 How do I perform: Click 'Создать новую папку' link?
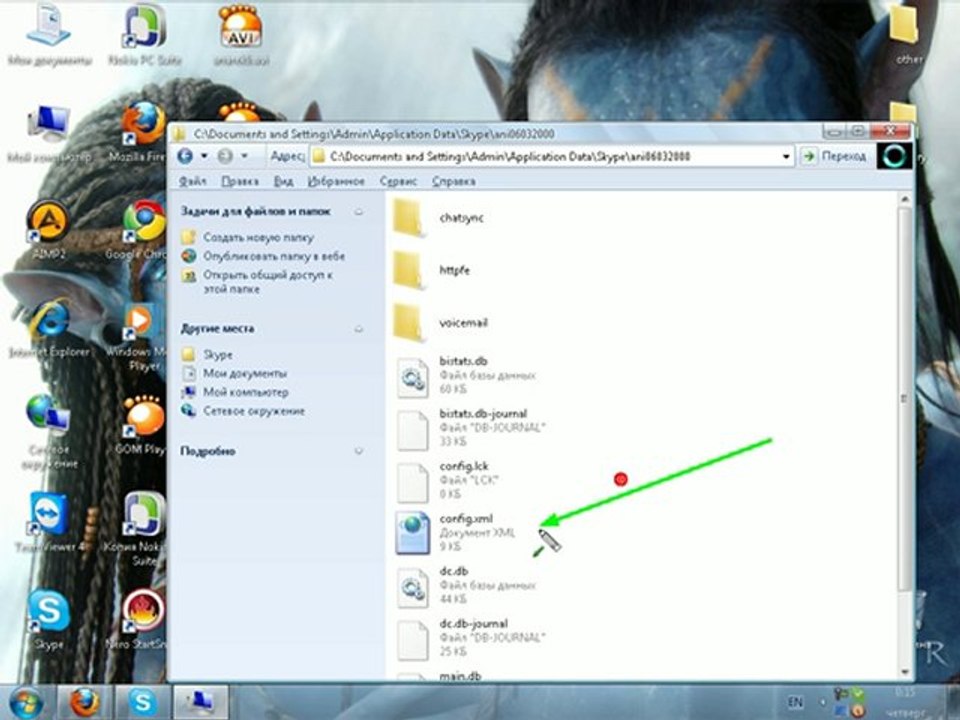pos(258,238)
